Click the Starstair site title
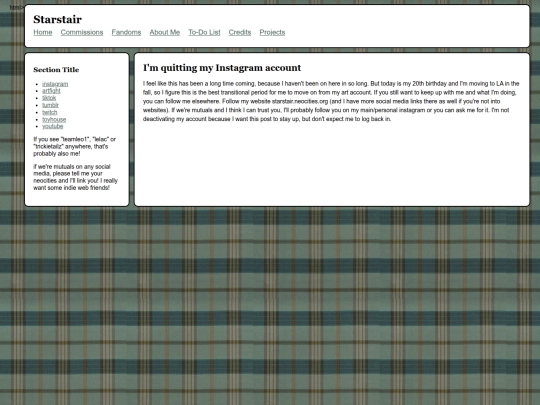Viewport: 540px width, 405px height. pos(58,19)
